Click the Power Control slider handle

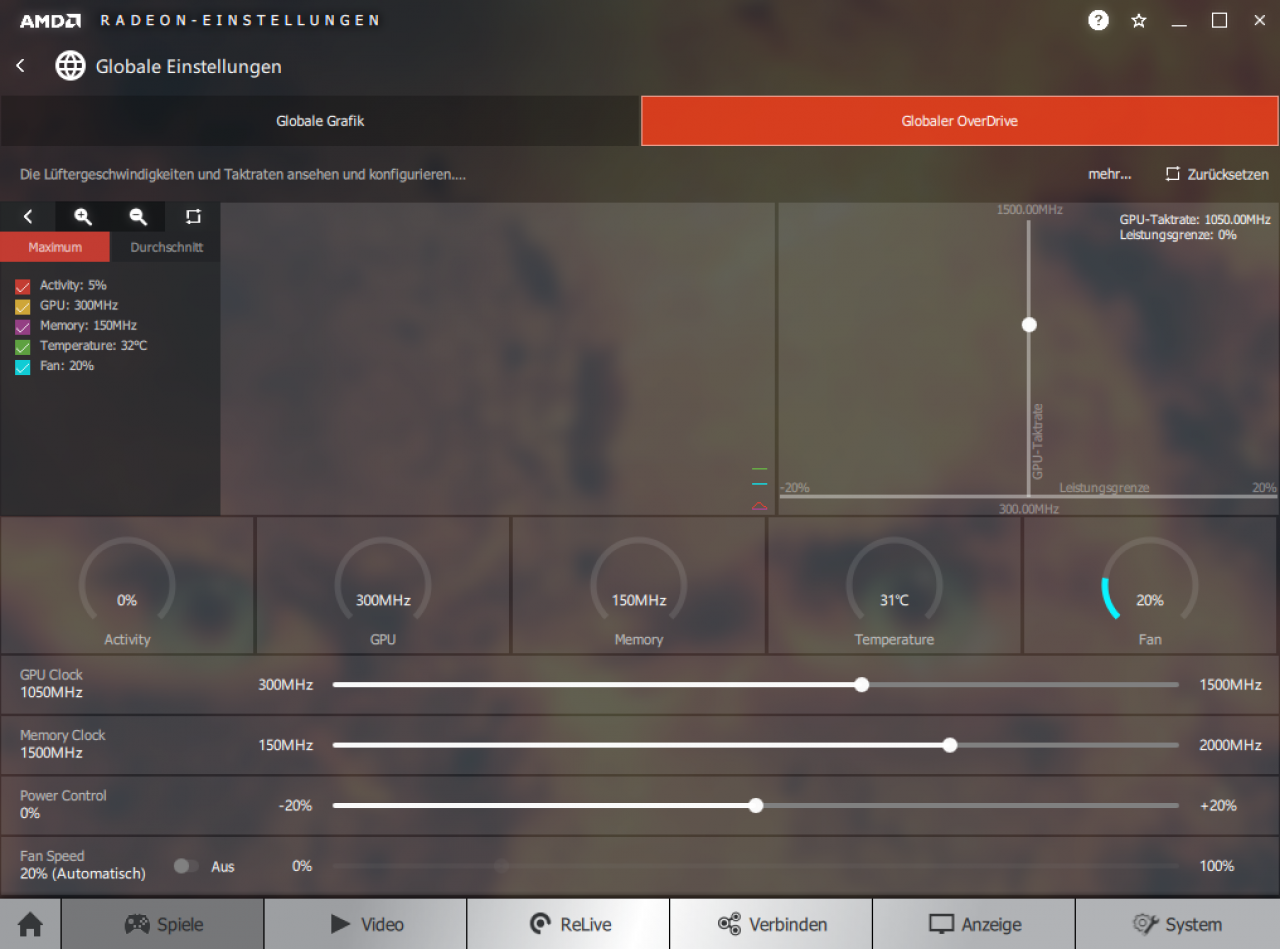point(756,805)
